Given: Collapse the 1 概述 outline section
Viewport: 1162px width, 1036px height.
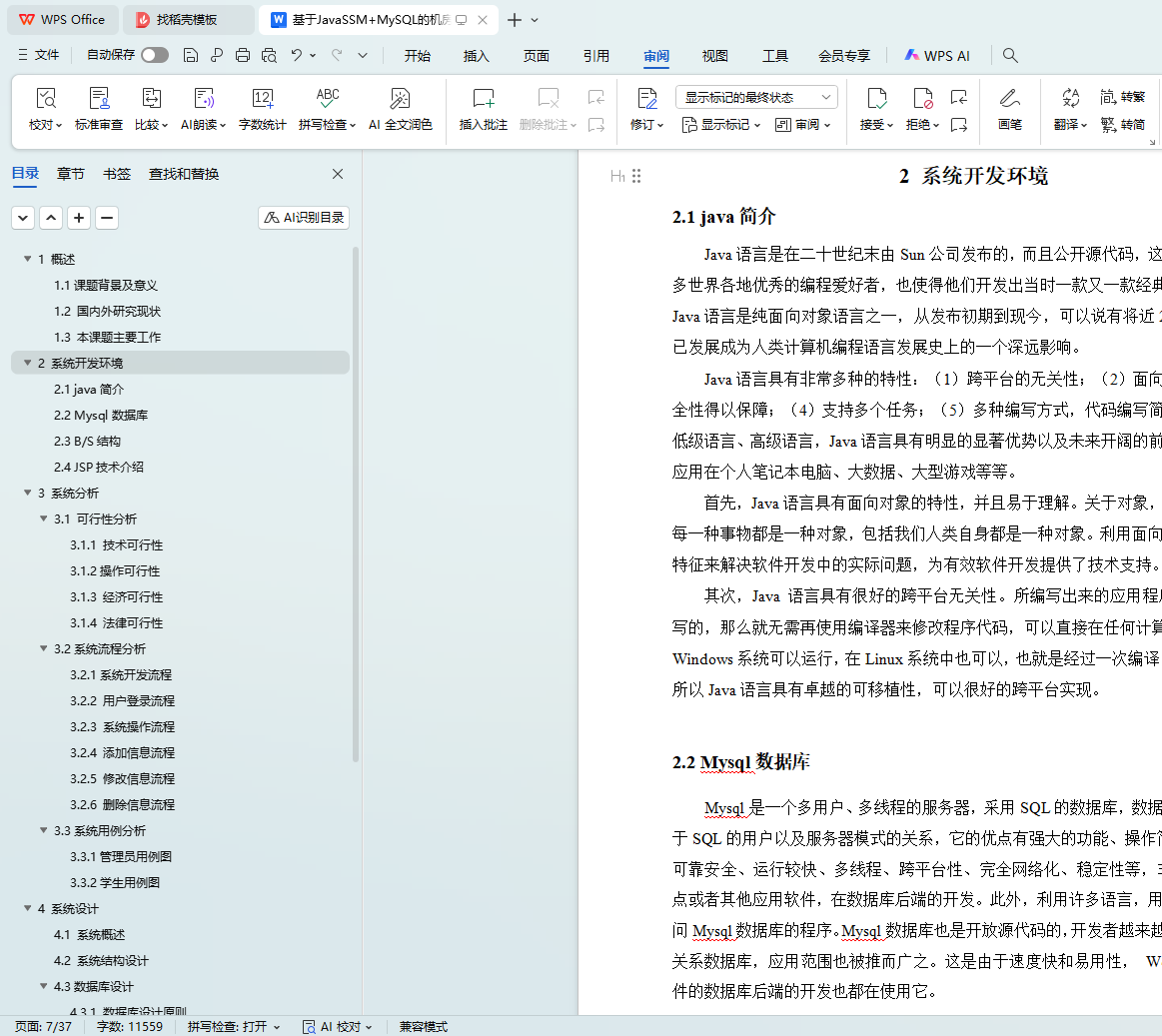Looking at the screenshot, I should [x=28, y=260].
